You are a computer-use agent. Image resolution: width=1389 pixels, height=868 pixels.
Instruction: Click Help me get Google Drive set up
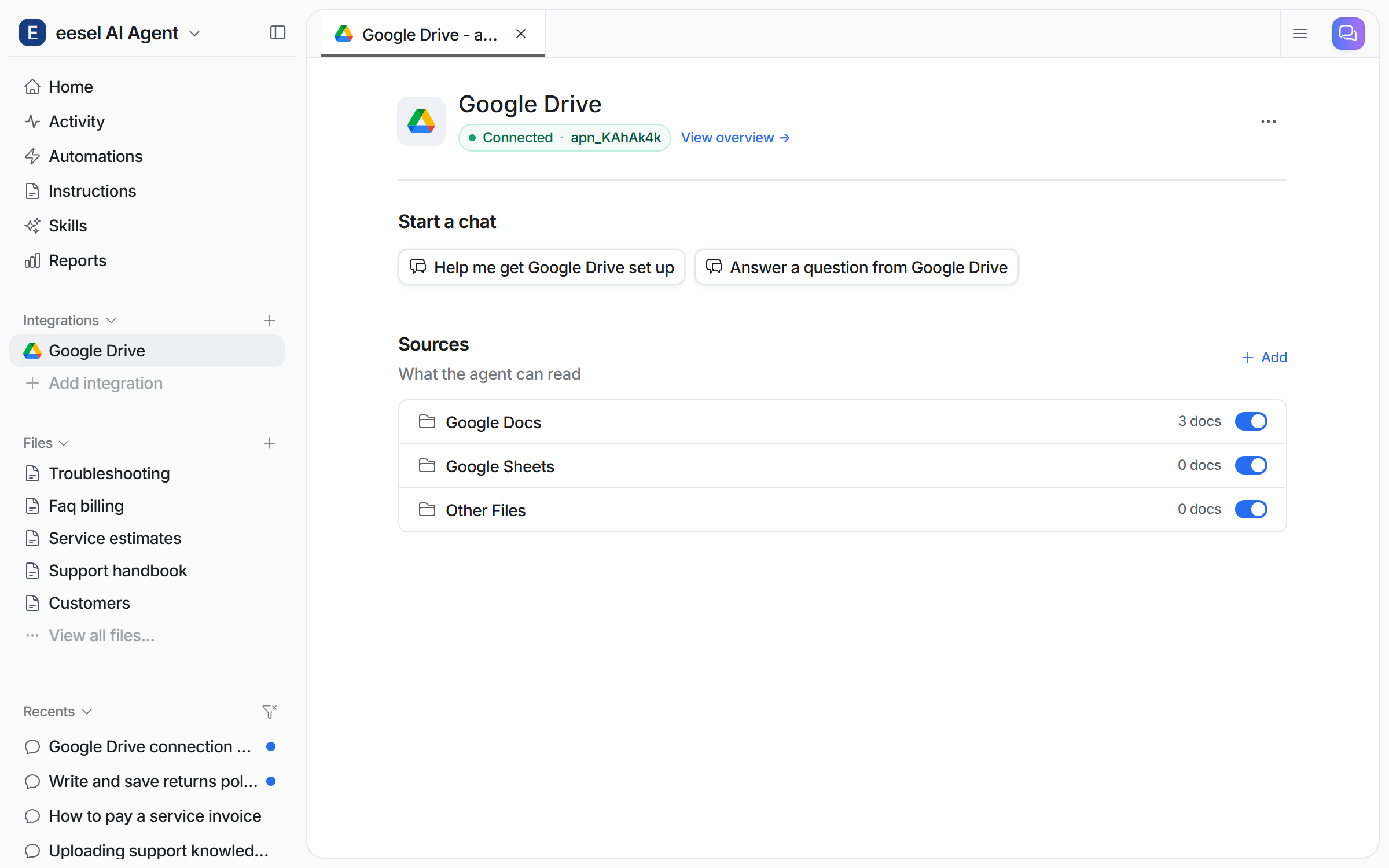click(x=542, y=267)
